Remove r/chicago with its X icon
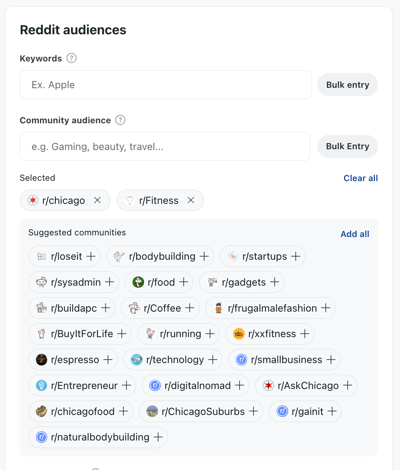This screenshot has width=400, height=470. (97, 200)
